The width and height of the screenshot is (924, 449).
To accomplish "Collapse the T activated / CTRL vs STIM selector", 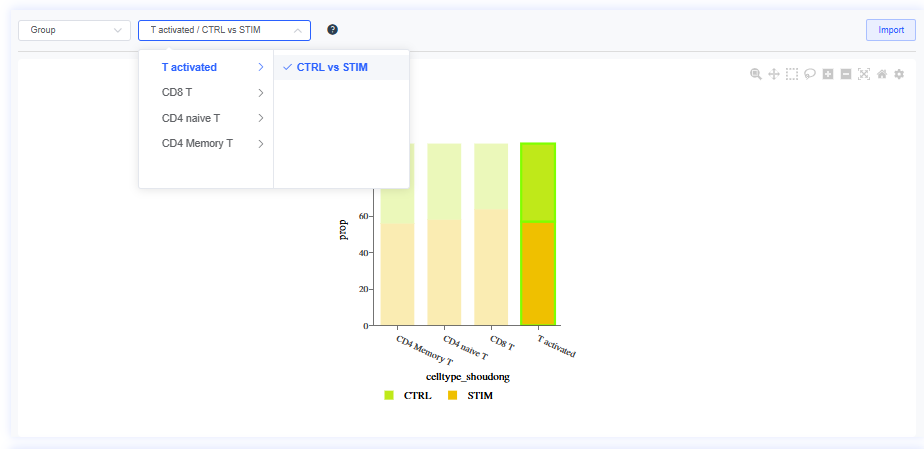I will point(224,30).
